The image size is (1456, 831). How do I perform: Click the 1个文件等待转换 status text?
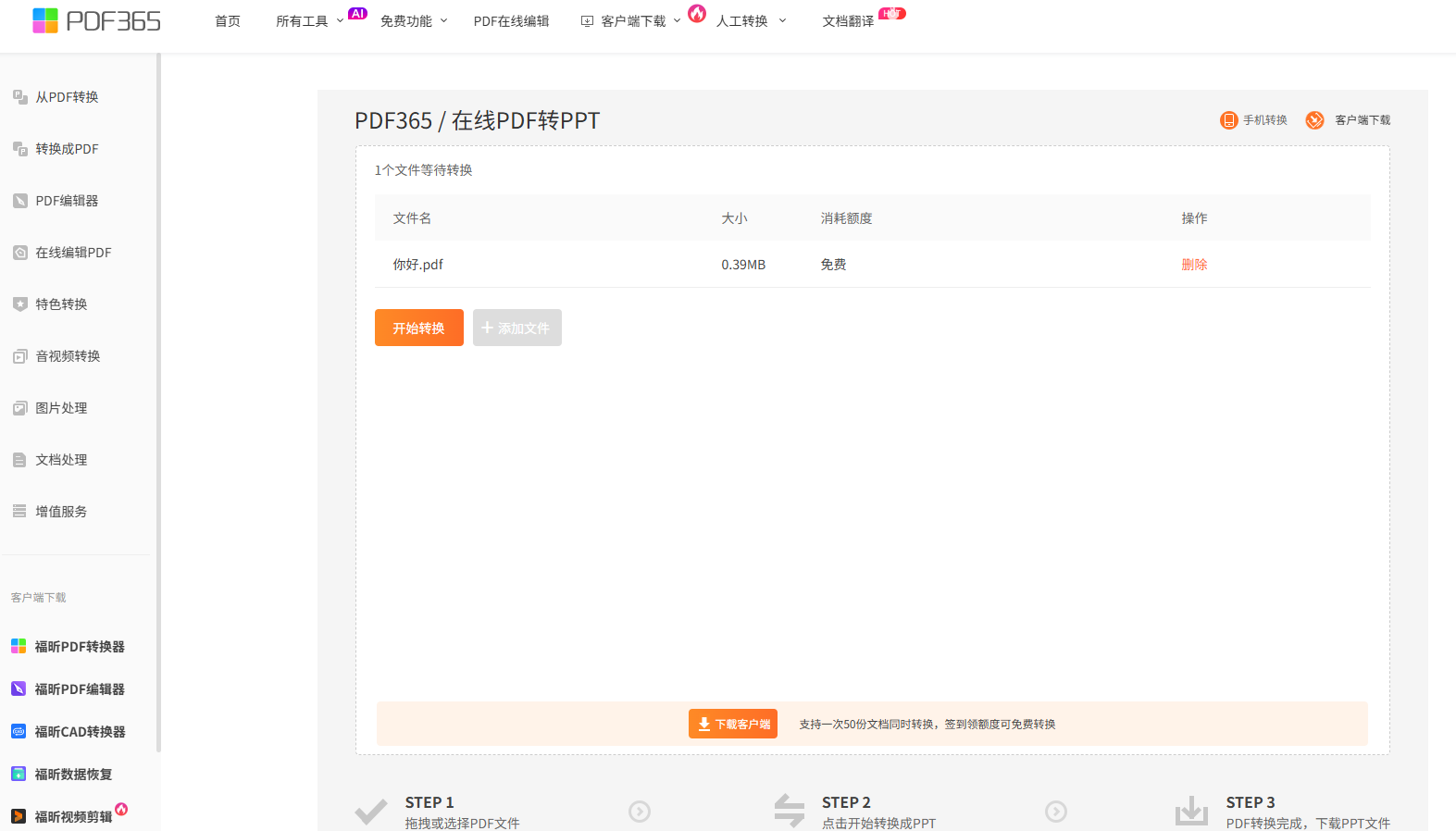click(x=424, y=170)
